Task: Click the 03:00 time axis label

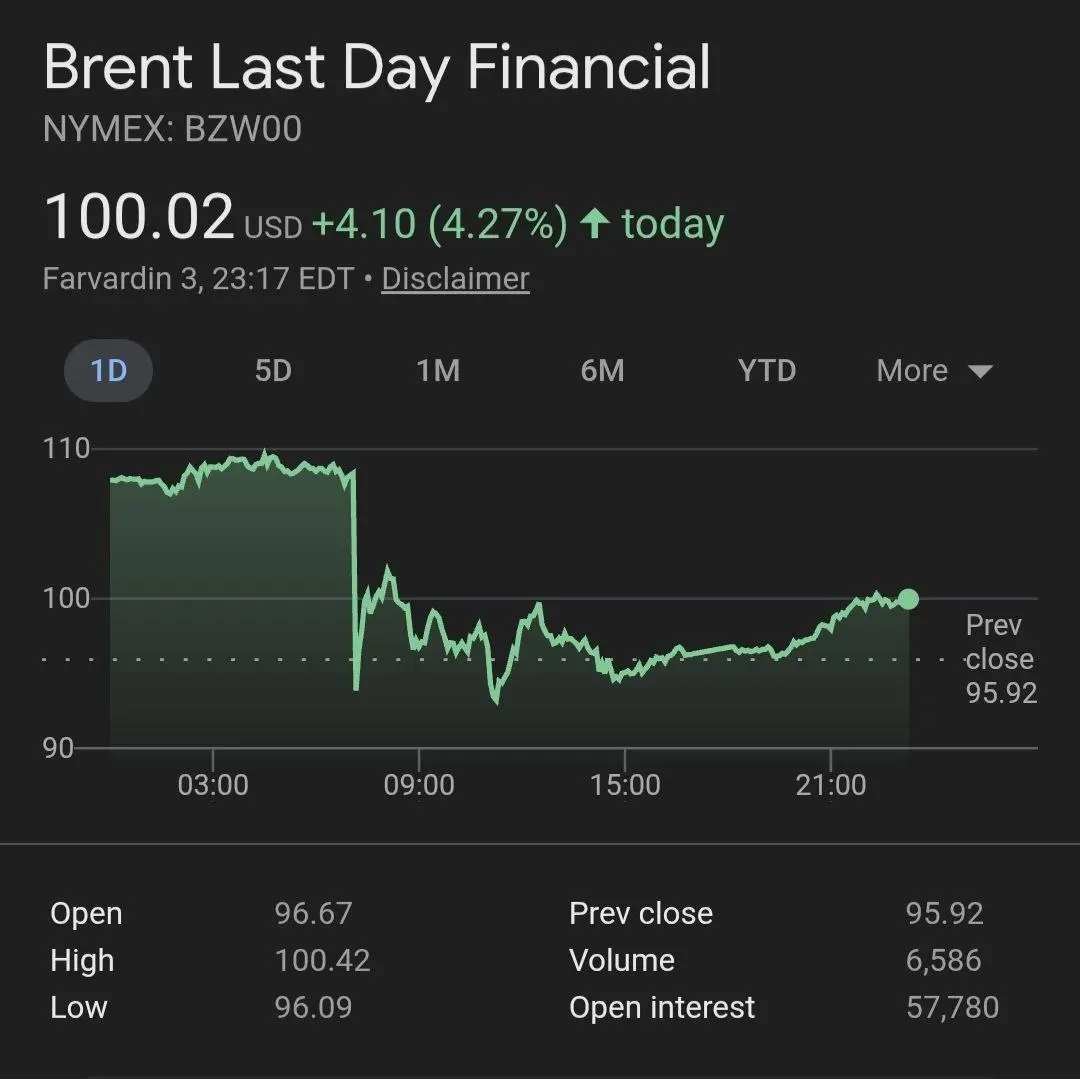Action: pos(213,785)
